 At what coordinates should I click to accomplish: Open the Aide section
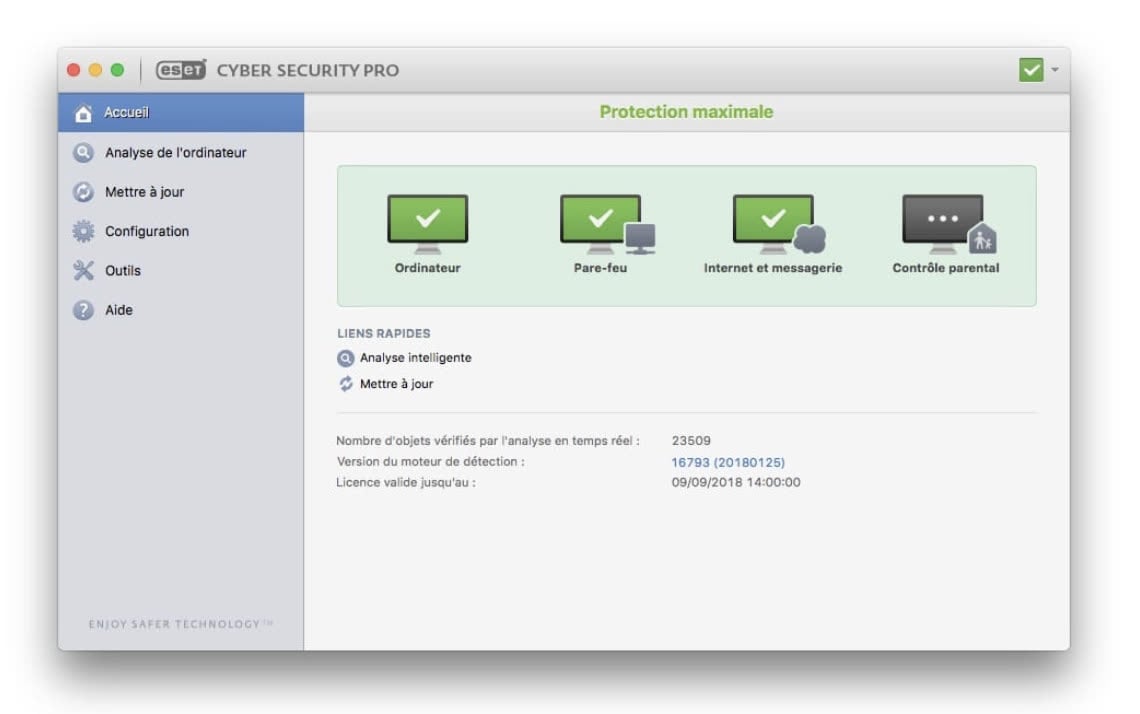click(x=181, y=310)
